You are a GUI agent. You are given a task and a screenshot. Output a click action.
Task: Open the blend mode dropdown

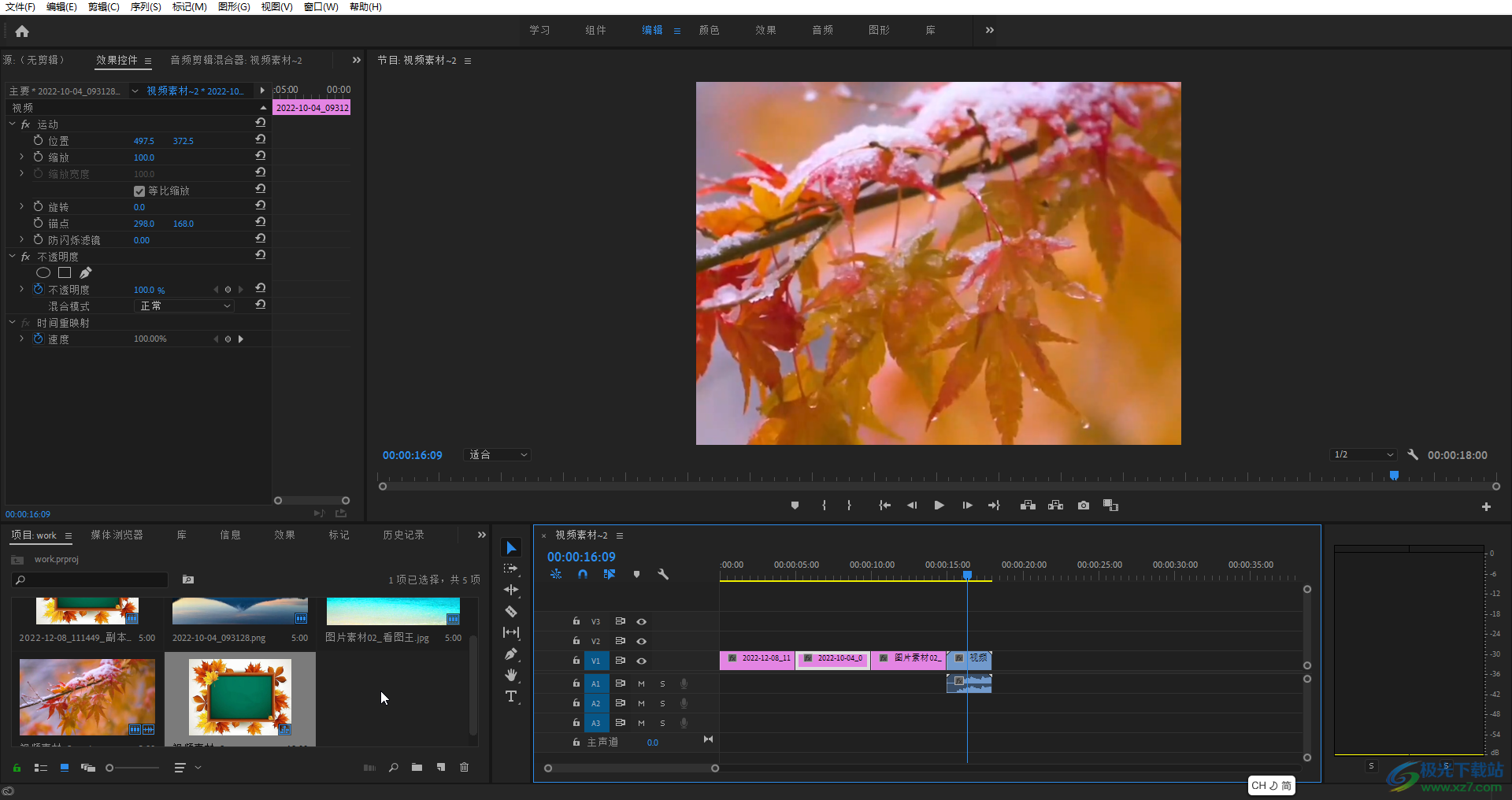coord(184,306)
